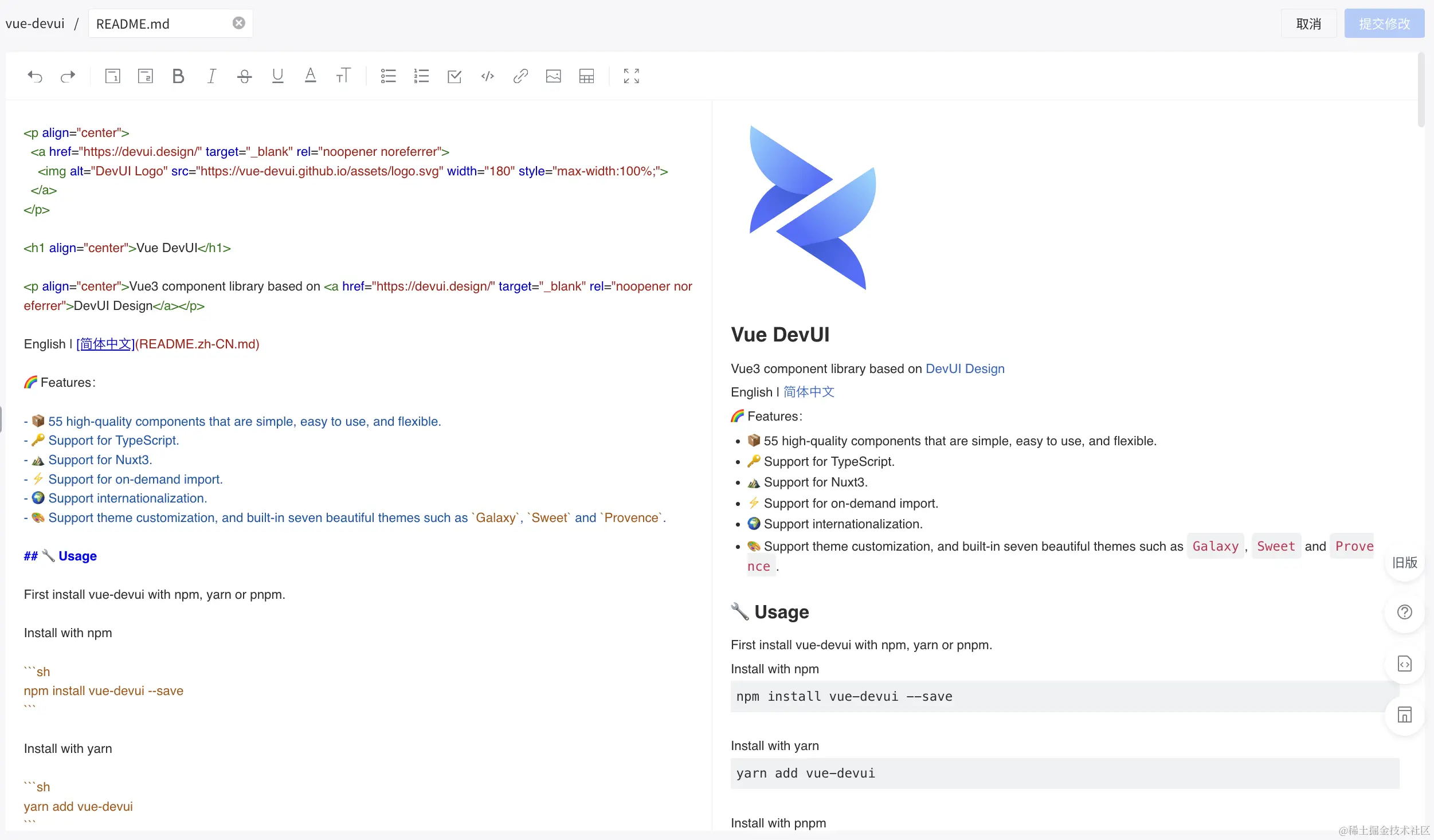The height and width of the screenshot is (840, 1434).
Task: Click 'Support for TypeScript.' line in editor
Action: [x=113, y=440]
